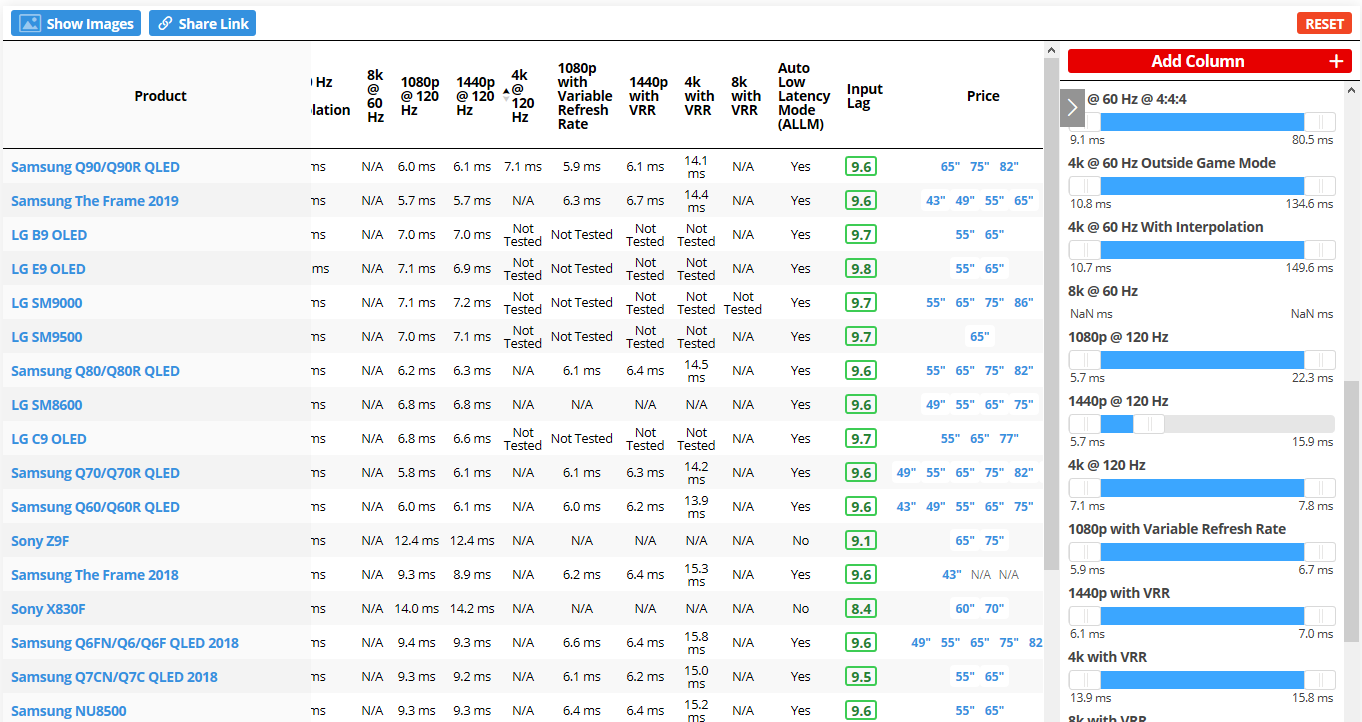Click 77" price for LG C9 OLED

coord(1008,439)
